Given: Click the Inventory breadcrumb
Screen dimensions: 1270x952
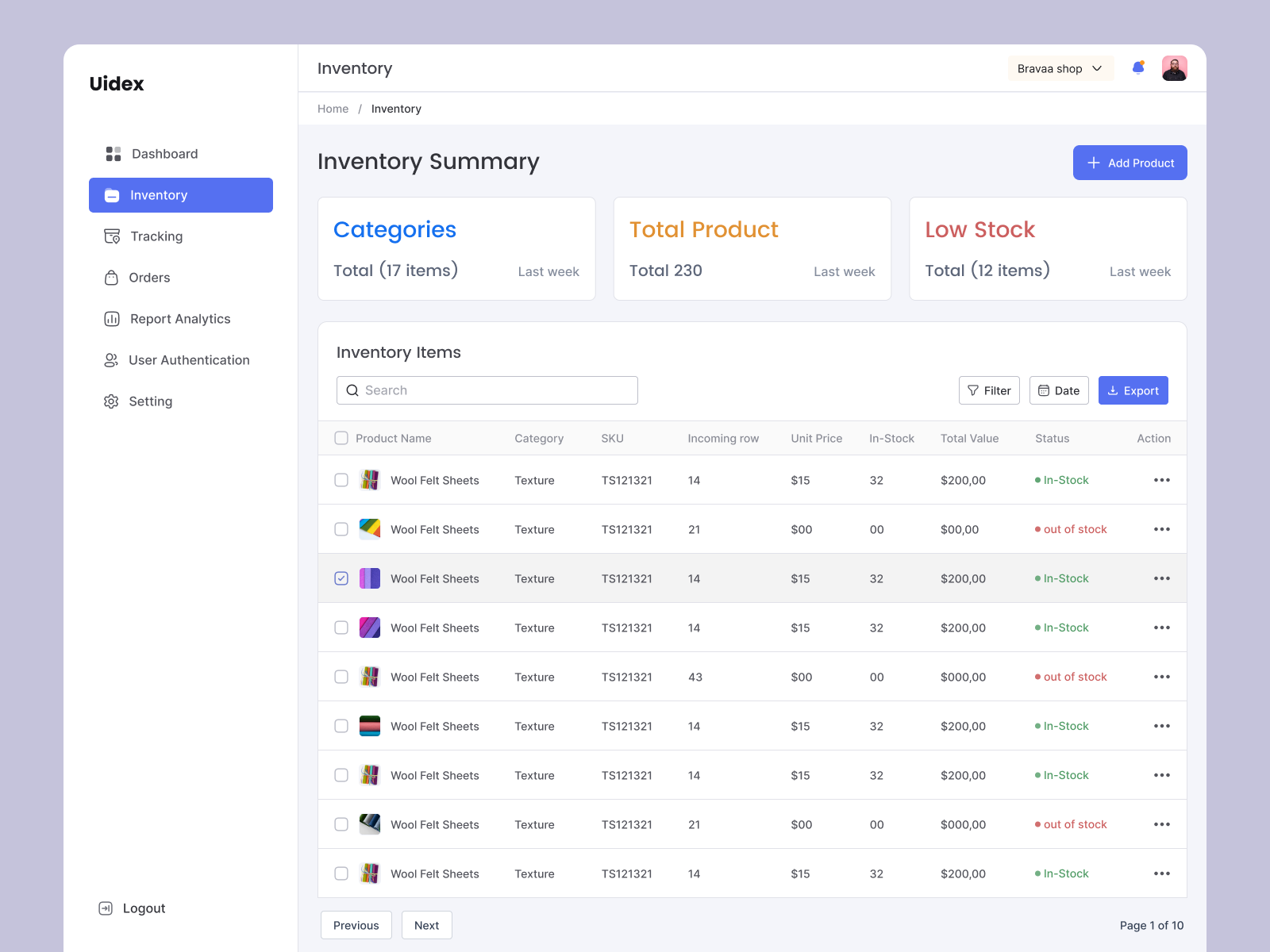Looking at the screenshot, I should [396, 109].
